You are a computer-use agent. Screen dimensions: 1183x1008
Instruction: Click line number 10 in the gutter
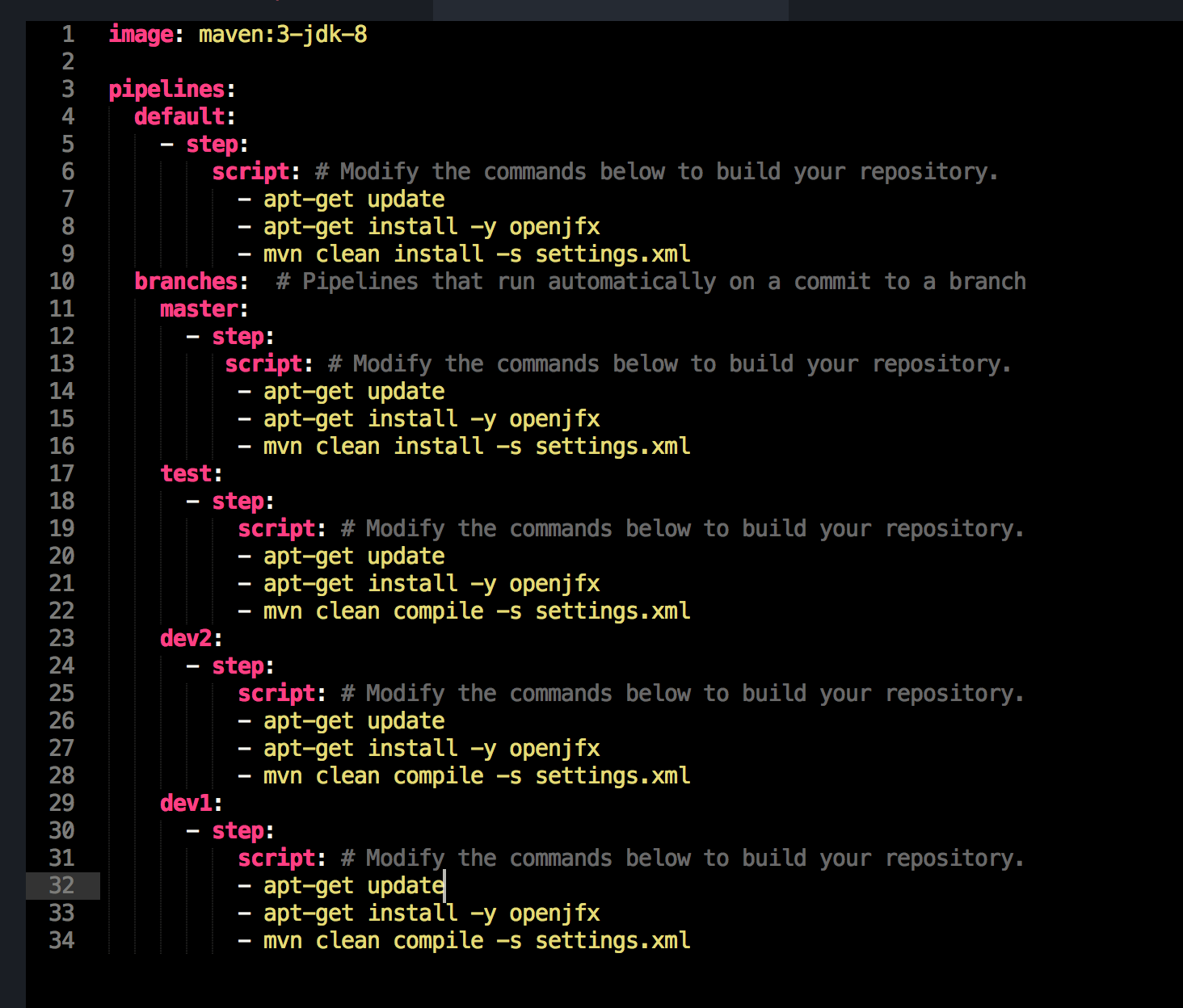coord(62,282)
